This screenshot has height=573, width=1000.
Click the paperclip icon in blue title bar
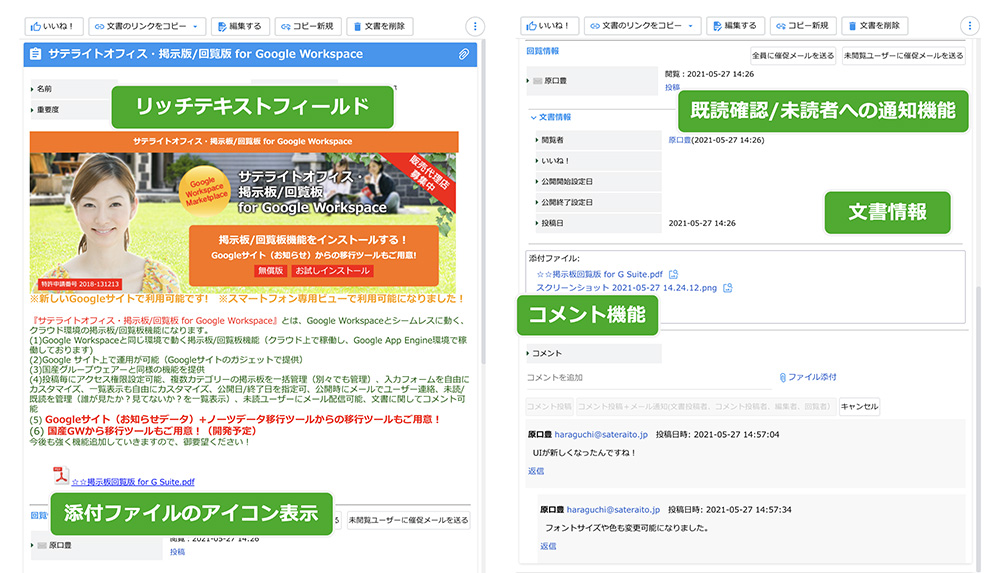464,54
